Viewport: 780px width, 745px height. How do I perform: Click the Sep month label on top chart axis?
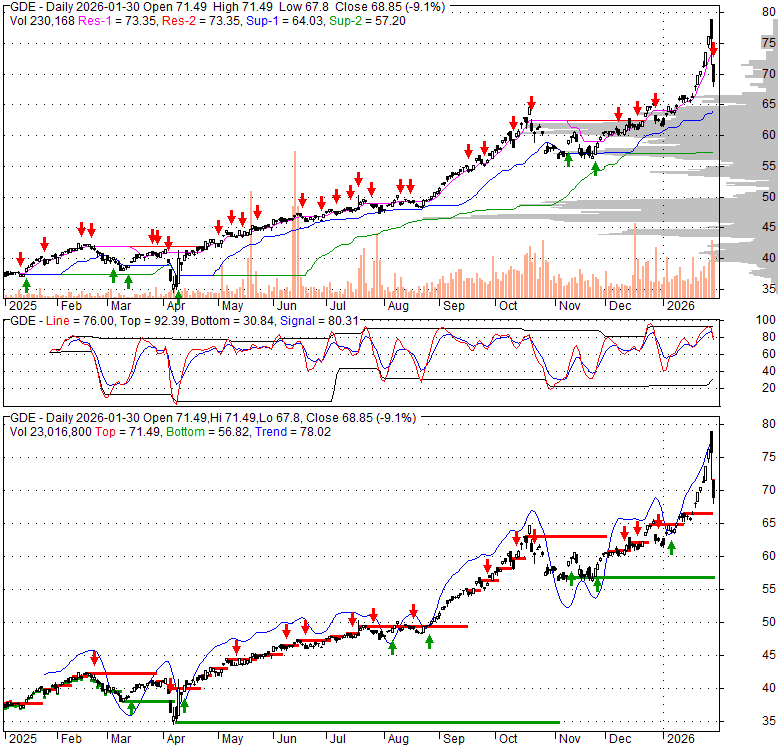454,305
